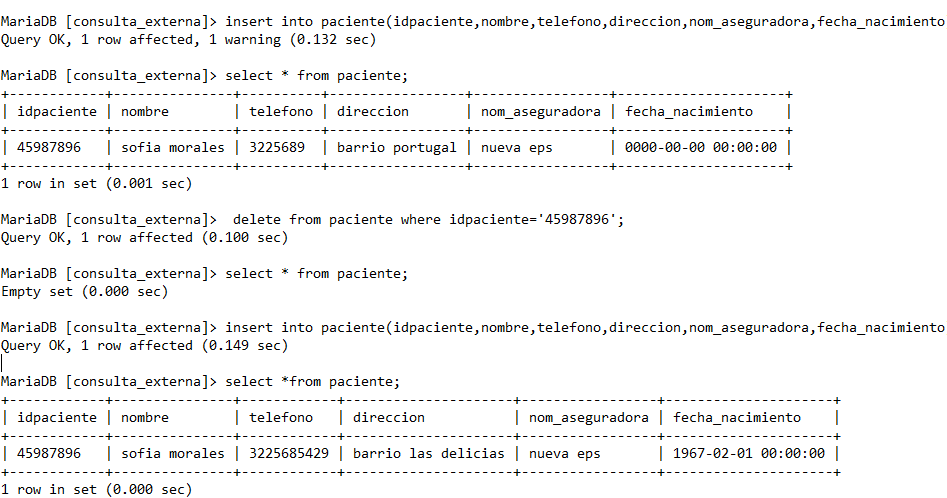Click the first insert into paciente command

coord(585,21)
